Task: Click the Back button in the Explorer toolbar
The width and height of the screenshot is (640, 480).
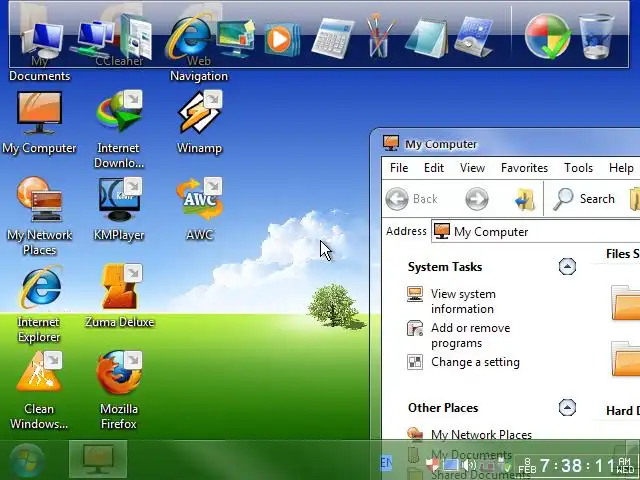Action: pyautogui.click(x=411, y=199)
